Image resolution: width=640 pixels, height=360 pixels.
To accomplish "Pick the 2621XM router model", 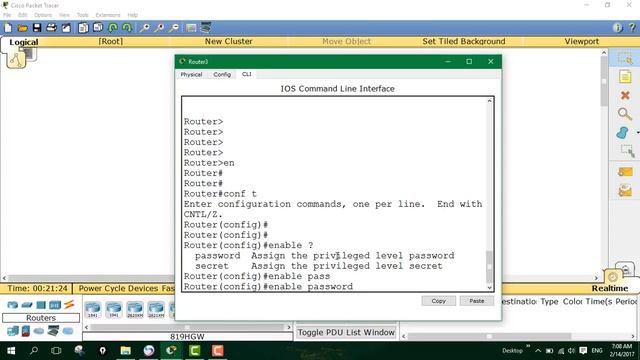I will pyautogui.click(x=156, y=309).
